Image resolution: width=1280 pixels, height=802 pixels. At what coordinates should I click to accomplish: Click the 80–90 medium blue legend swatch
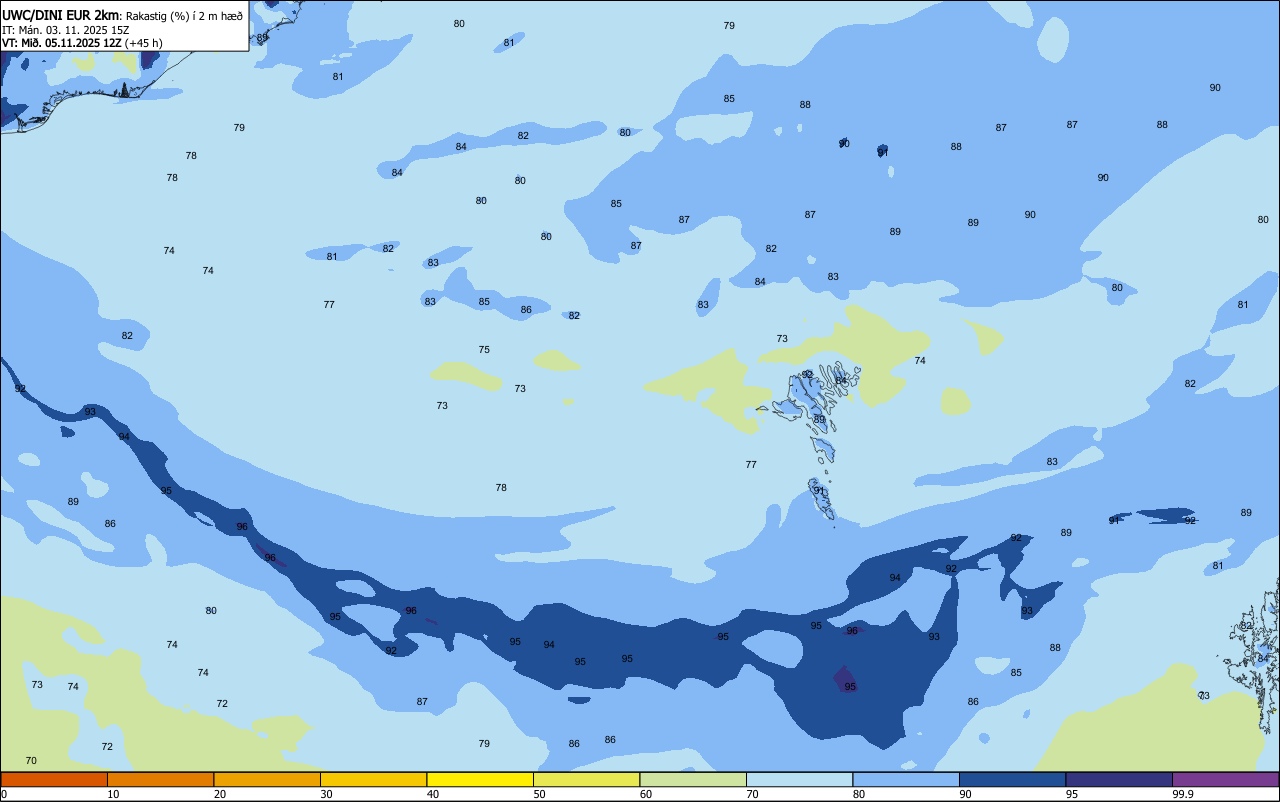pyautogui.click(x=906, y=779)
